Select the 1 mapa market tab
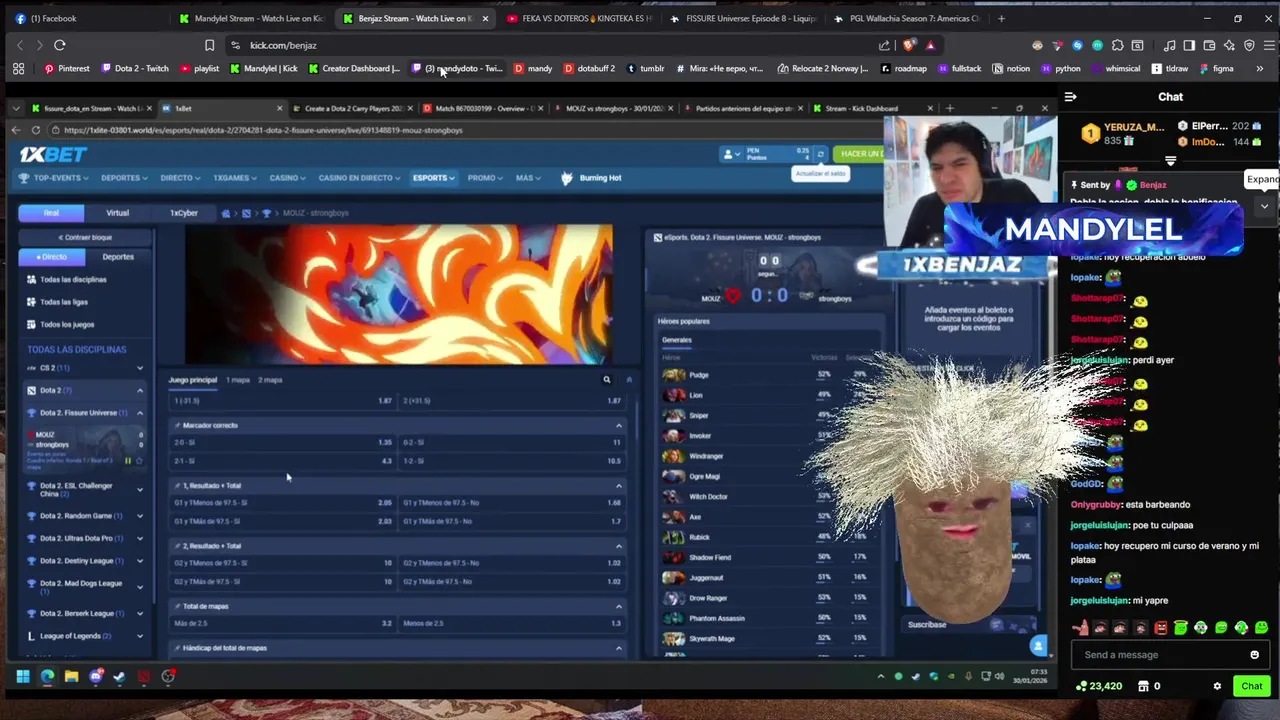Viewport: 1280px width, 720px height. [x=238, y=380]
